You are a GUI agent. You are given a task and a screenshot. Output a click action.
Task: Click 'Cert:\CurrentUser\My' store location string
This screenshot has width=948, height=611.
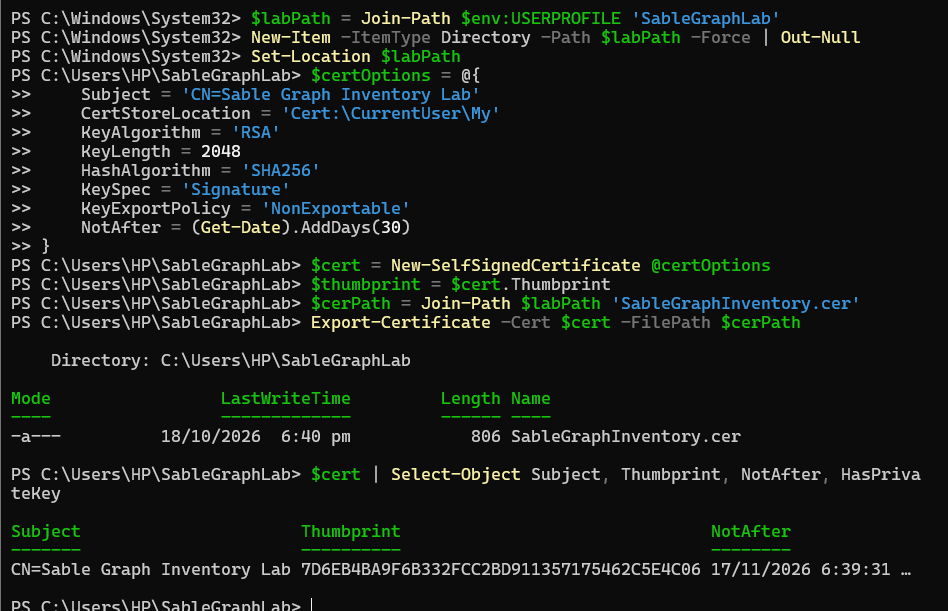(x=391, y=113)
